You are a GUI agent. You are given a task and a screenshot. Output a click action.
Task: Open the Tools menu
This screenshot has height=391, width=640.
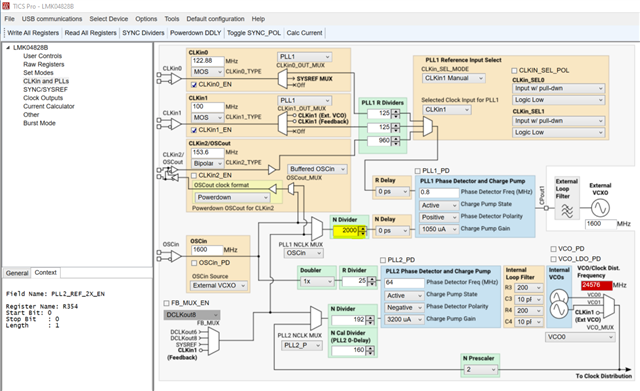(x=172, y=19)
